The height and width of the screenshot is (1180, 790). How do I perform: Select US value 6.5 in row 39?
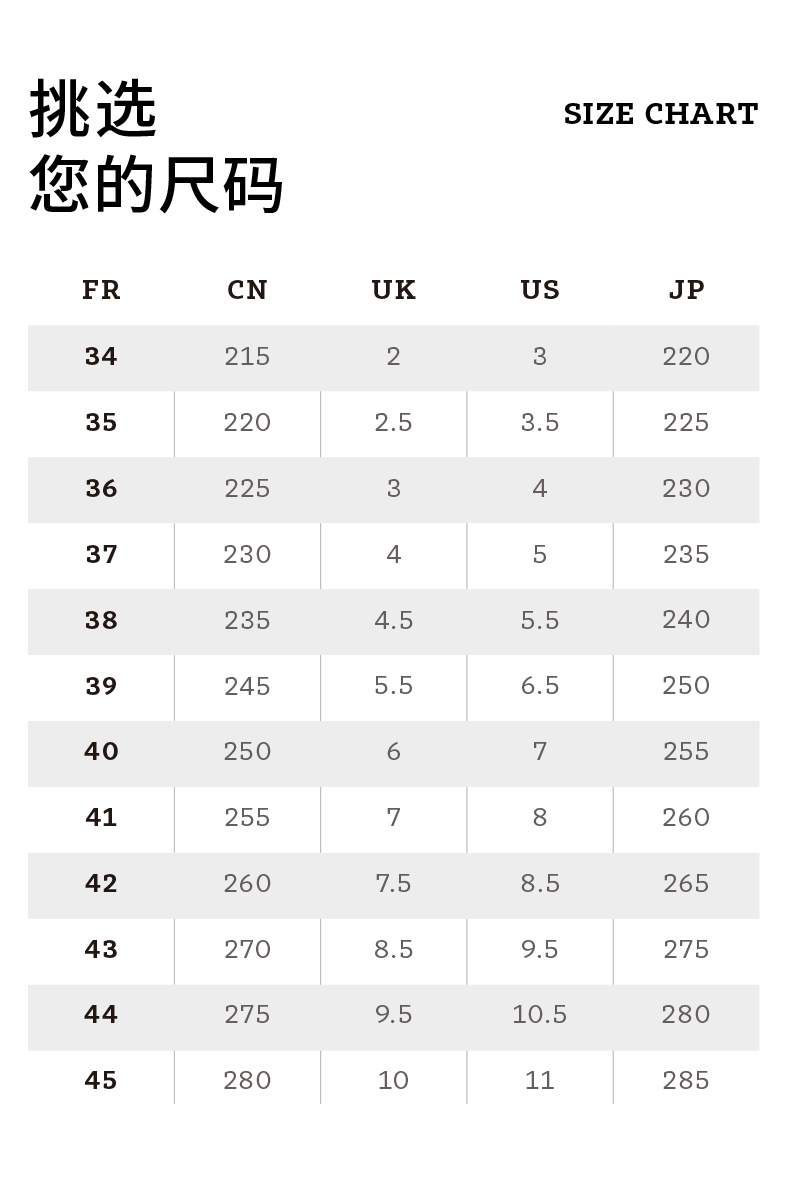(540, 687)
